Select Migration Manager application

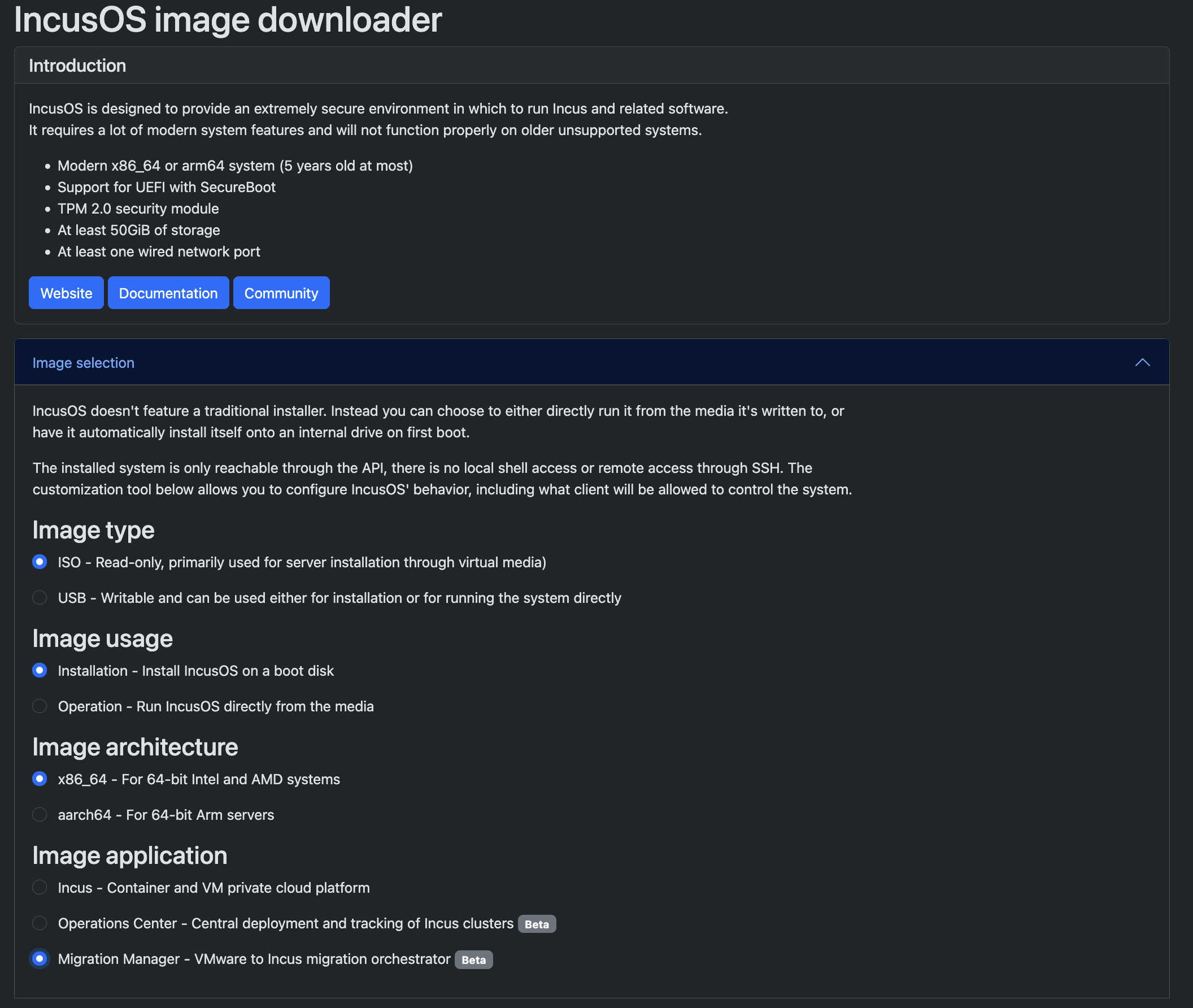pyautogui.click(x=40, y=959)
